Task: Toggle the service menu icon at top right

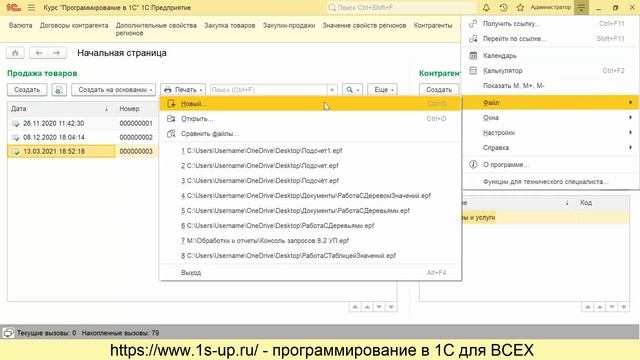Action: pos(581,7)
